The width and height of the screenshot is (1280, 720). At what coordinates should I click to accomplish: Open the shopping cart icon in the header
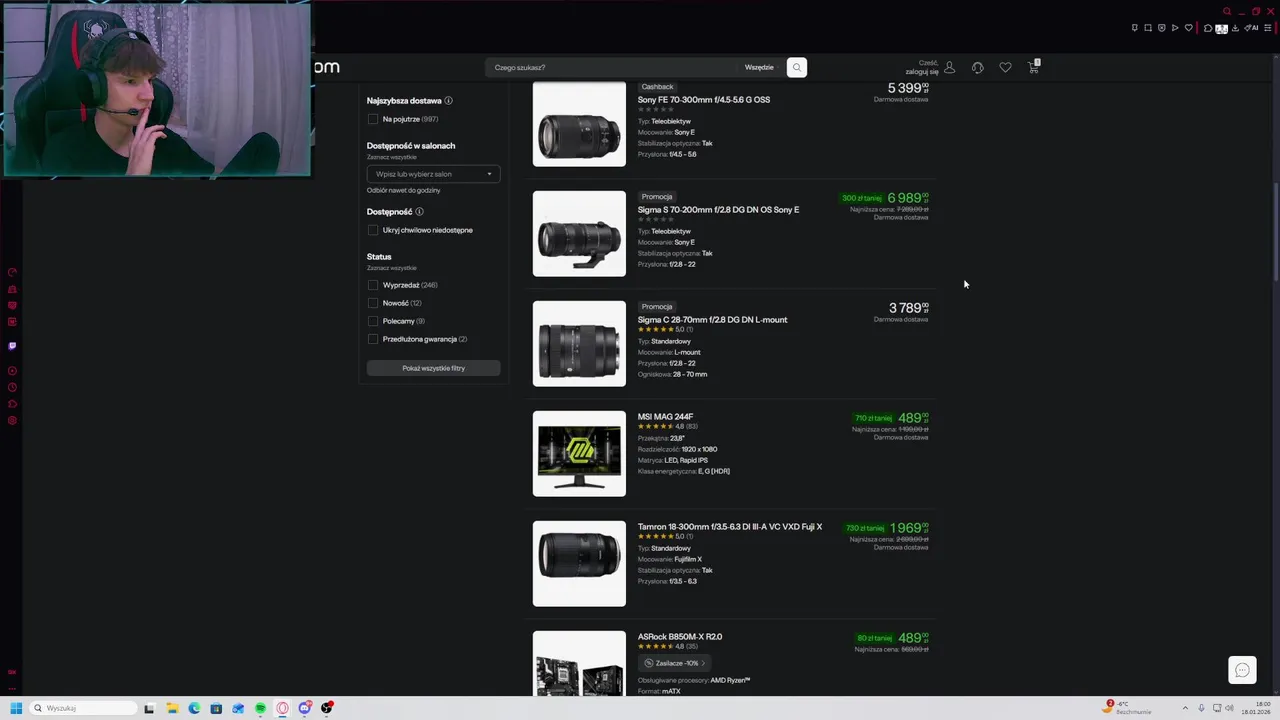1034,67
